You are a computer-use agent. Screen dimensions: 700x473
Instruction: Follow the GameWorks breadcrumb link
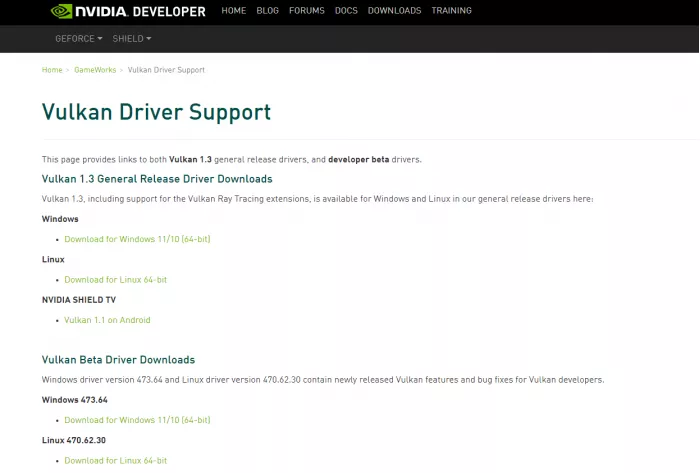[95, 70]
